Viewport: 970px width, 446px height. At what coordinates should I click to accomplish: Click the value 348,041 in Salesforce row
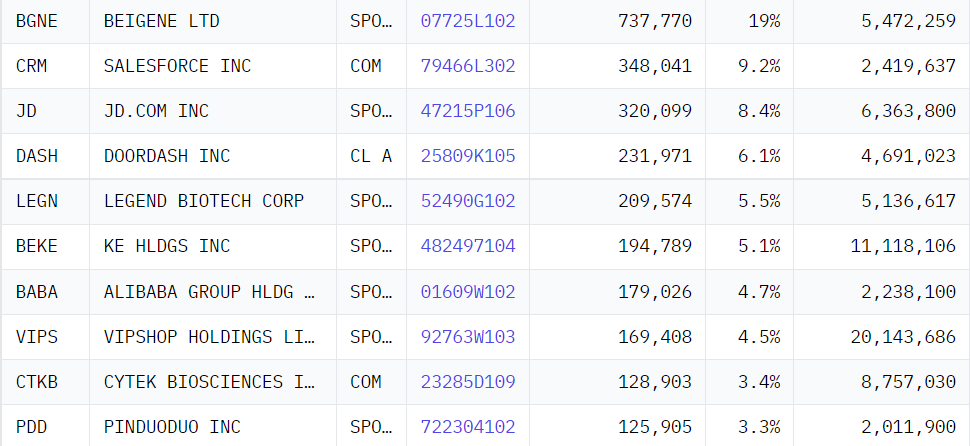655,66
